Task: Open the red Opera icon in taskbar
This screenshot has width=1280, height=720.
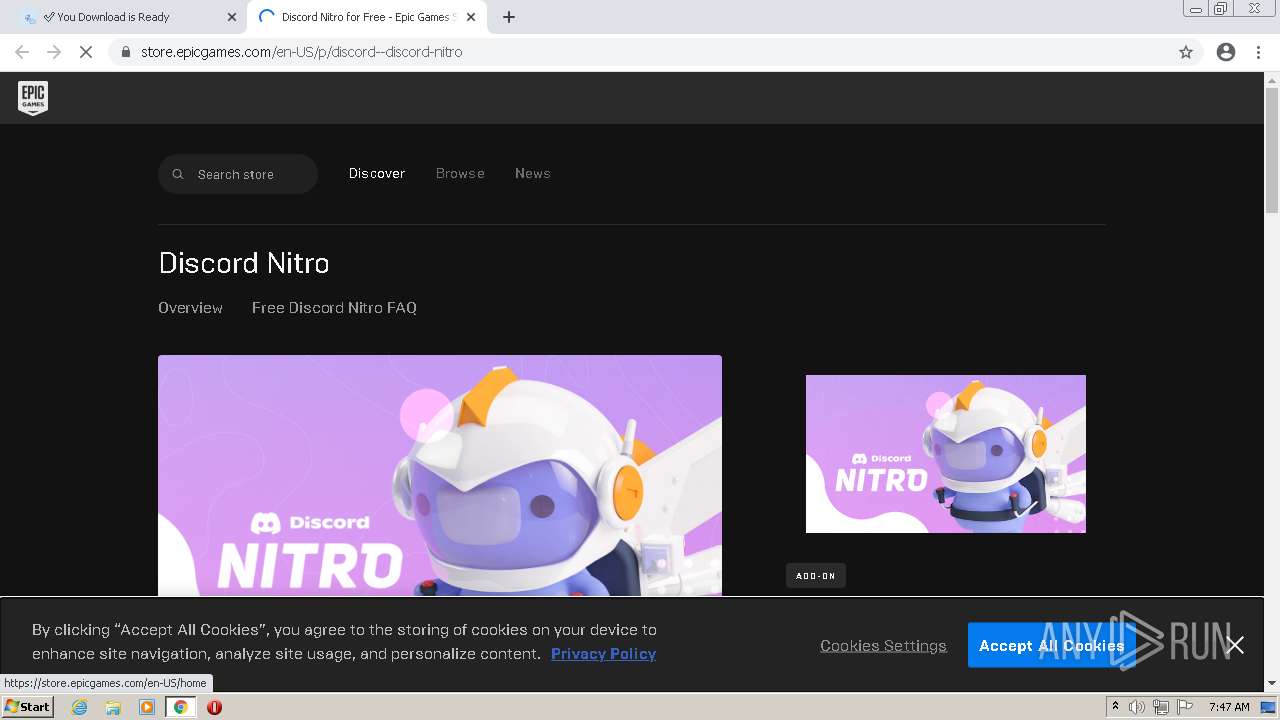Action: (x=214, y=707)
